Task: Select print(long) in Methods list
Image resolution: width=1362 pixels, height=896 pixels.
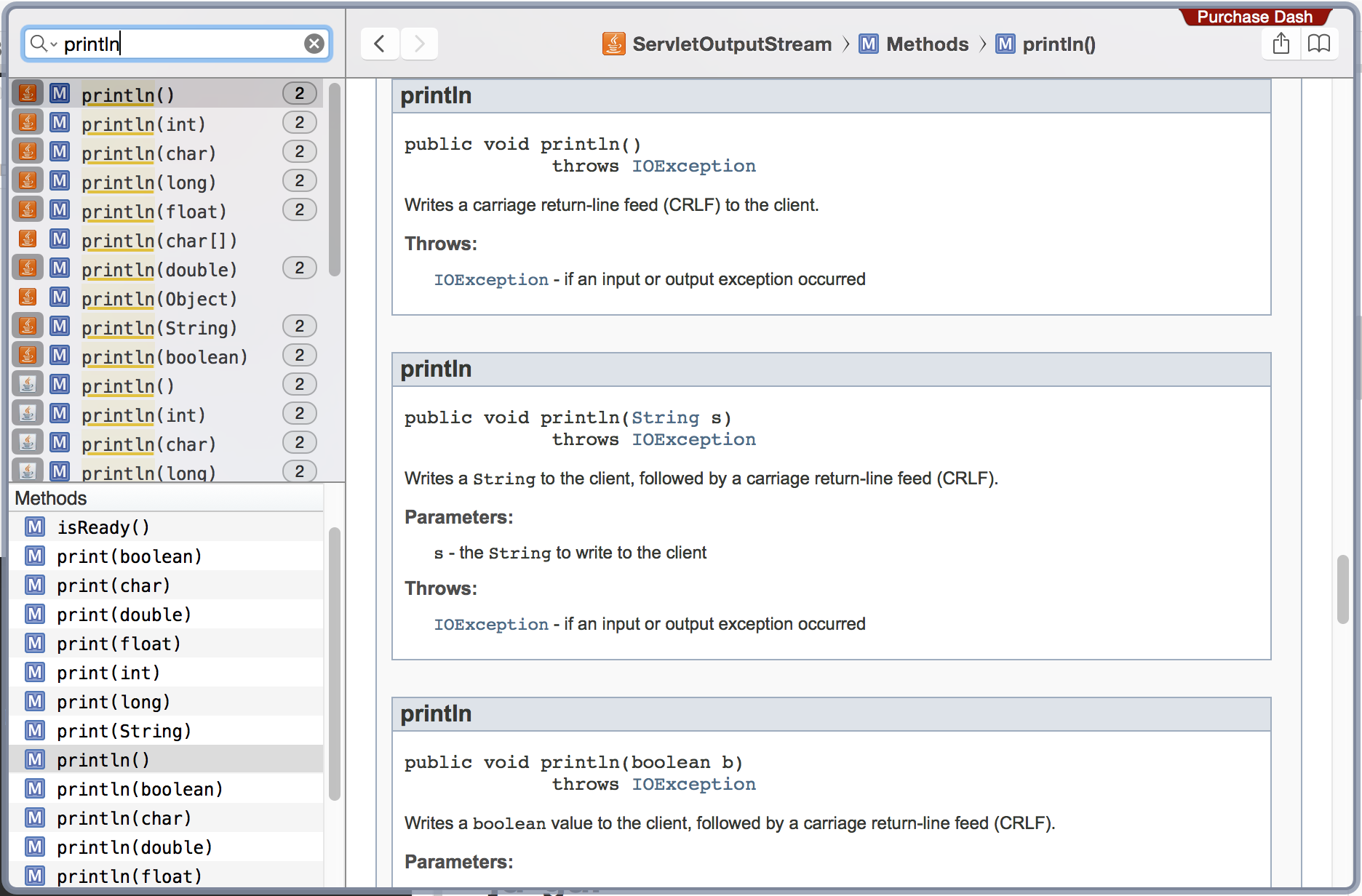Action: [x=166, y=702]
